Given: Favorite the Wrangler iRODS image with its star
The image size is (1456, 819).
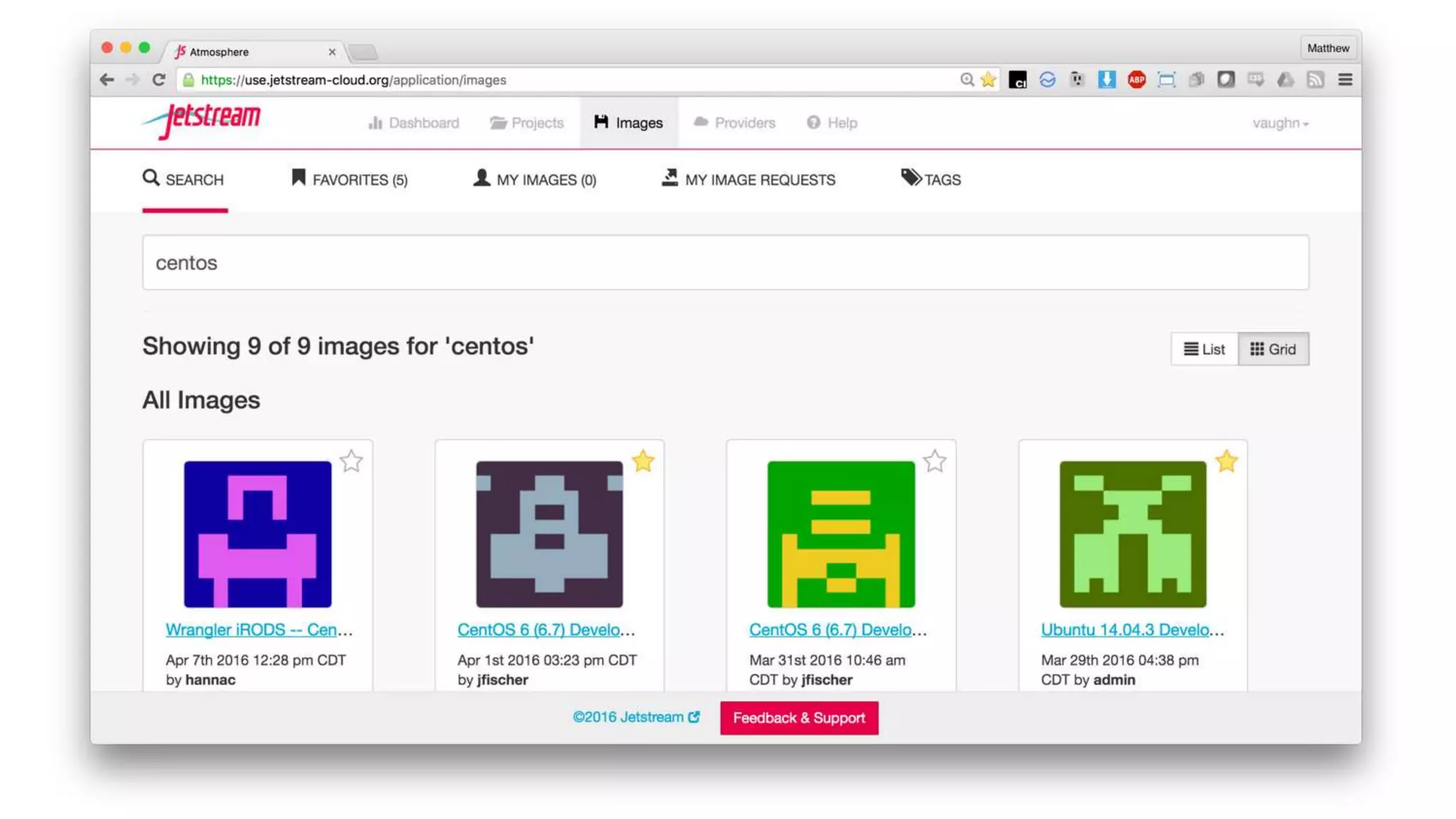Looking at the screenshot, I should tap(351, 461).
